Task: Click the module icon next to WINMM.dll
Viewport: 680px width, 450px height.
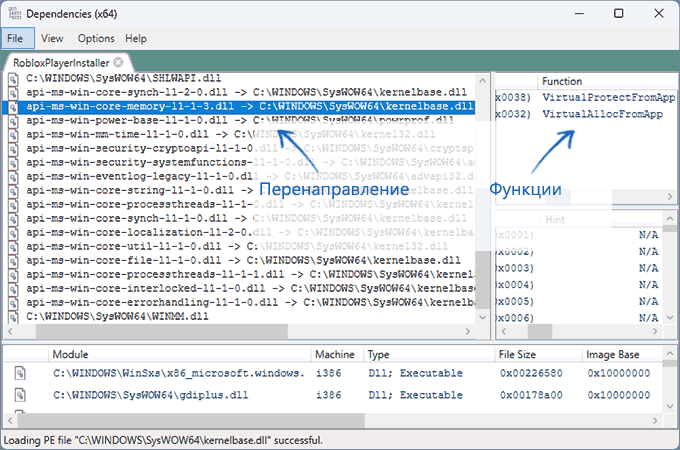Action: pyautogui.click(x=13, y=316)
